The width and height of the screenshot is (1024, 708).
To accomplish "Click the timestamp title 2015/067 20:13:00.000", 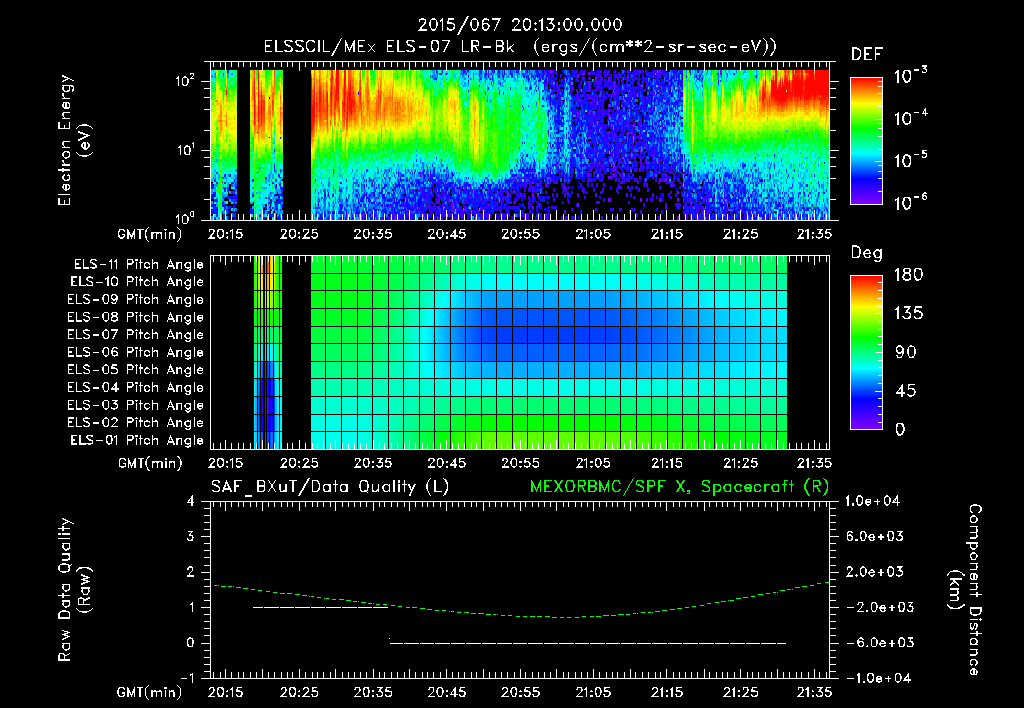I will coord(520,25).
